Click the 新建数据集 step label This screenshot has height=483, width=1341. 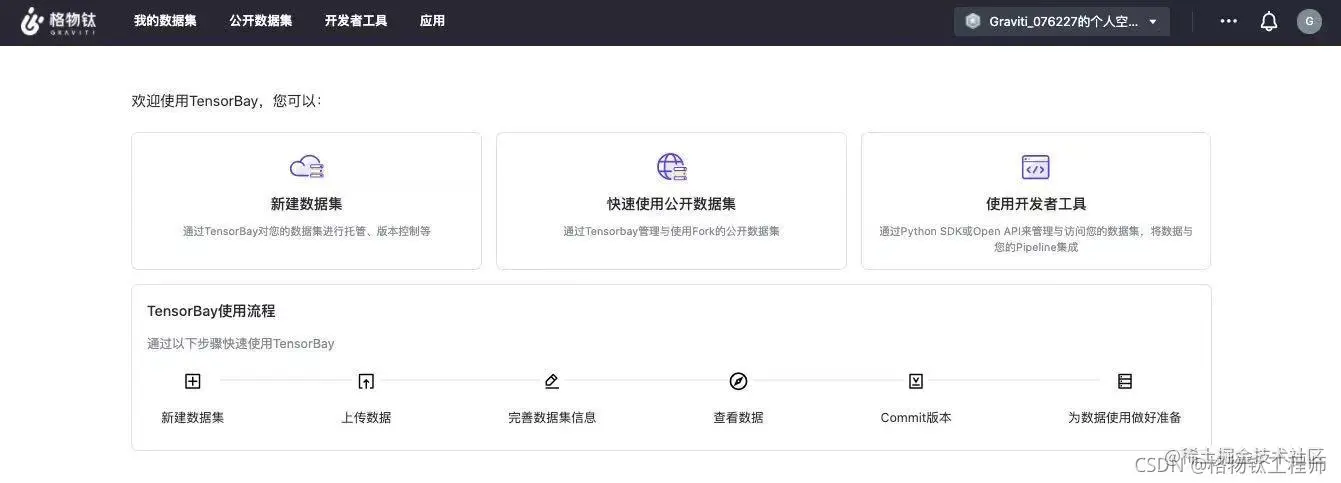click(x=193, y=418)
